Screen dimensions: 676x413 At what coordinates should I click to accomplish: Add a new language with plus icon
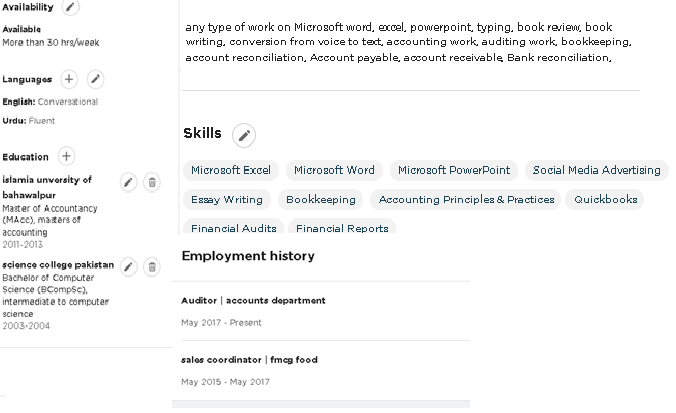(x=69, y=79)
